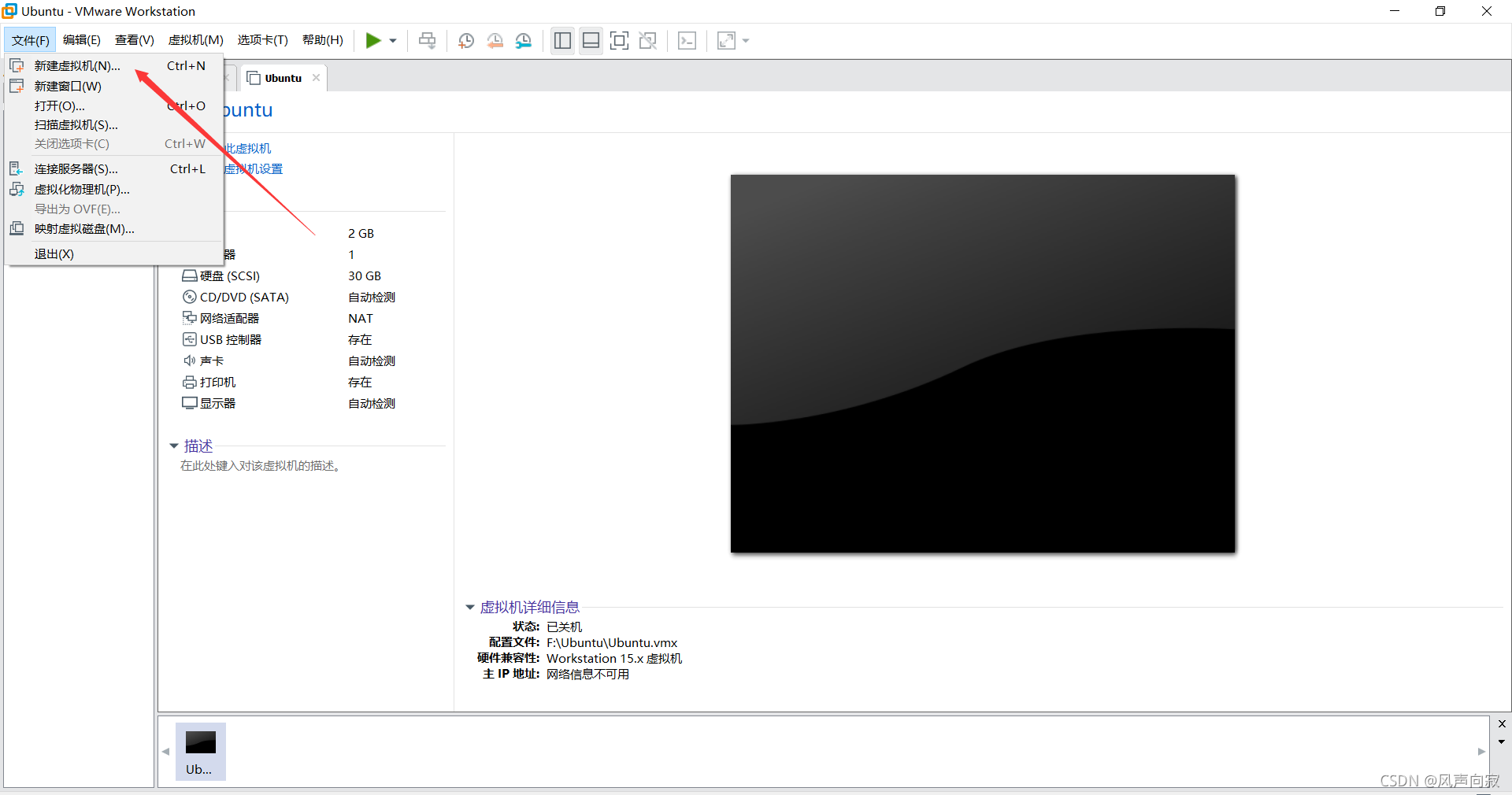This screenshot has width=1512, height=795.
Task: Close the Ubuntu tab
Action: 316,78
